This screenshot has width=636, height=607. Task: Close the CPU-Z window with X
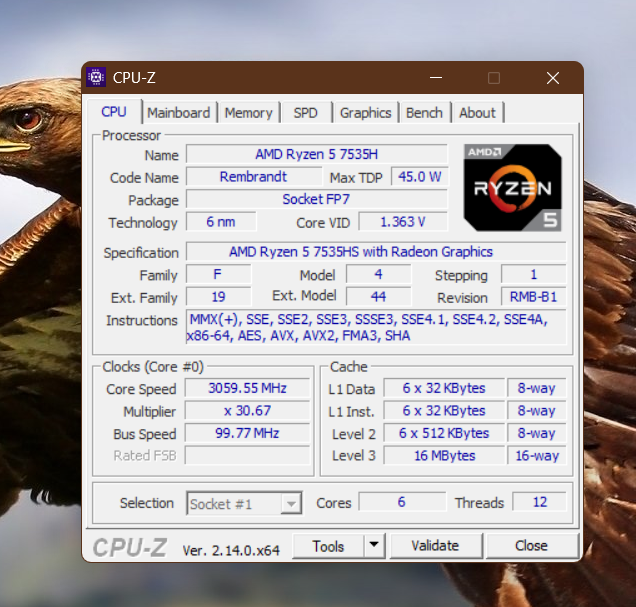(553, 77)
